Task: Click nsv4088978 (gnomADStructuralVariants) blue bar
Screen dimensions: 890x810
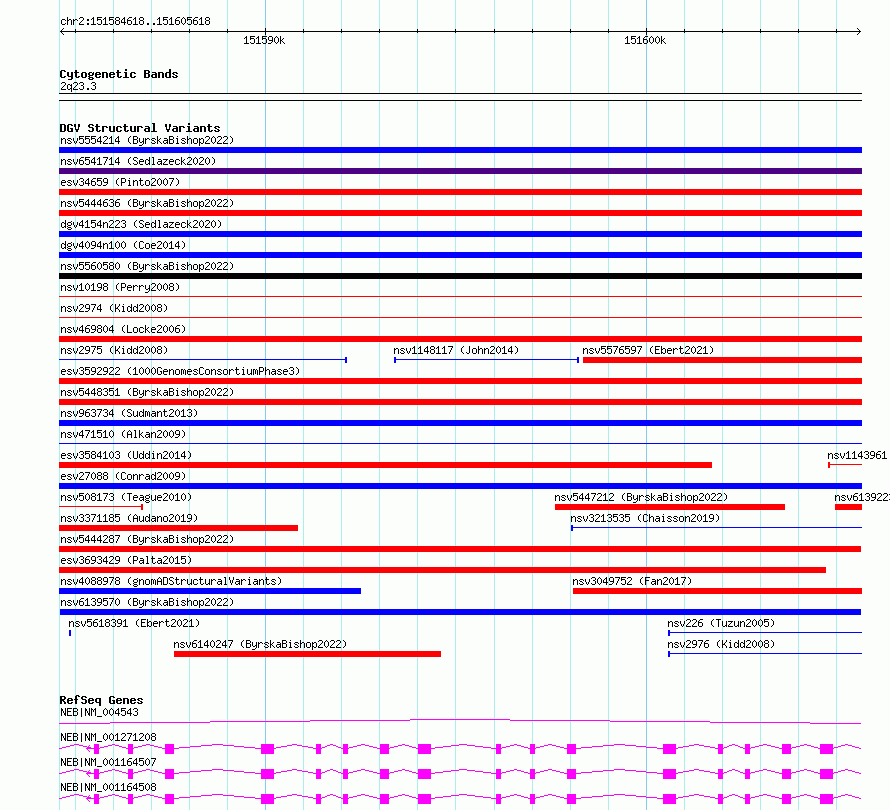Action: (210, 591)
